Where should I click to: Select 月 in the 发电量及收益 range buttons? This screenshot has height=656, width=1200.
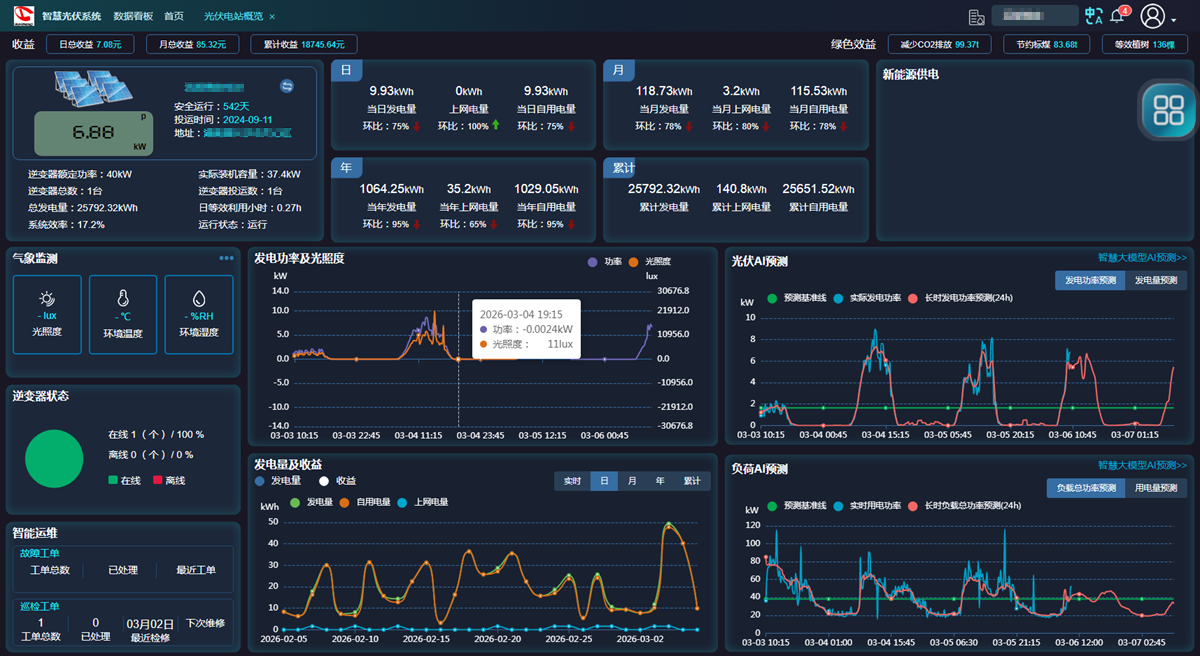click(632, 481)
